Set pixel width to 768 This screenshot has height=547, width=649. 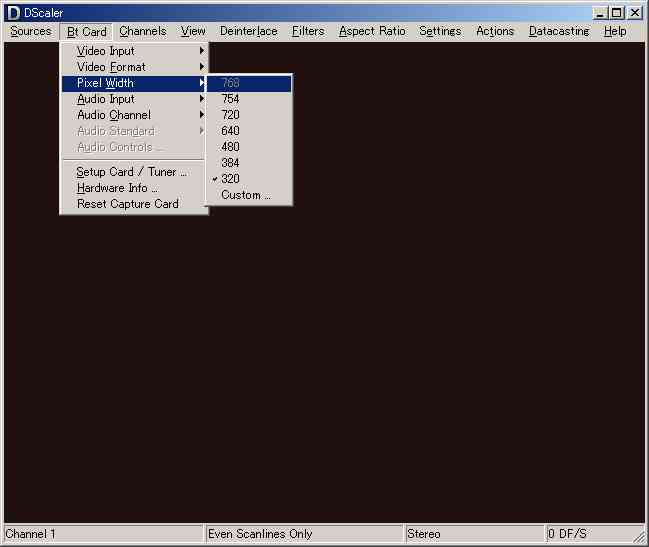249,83
